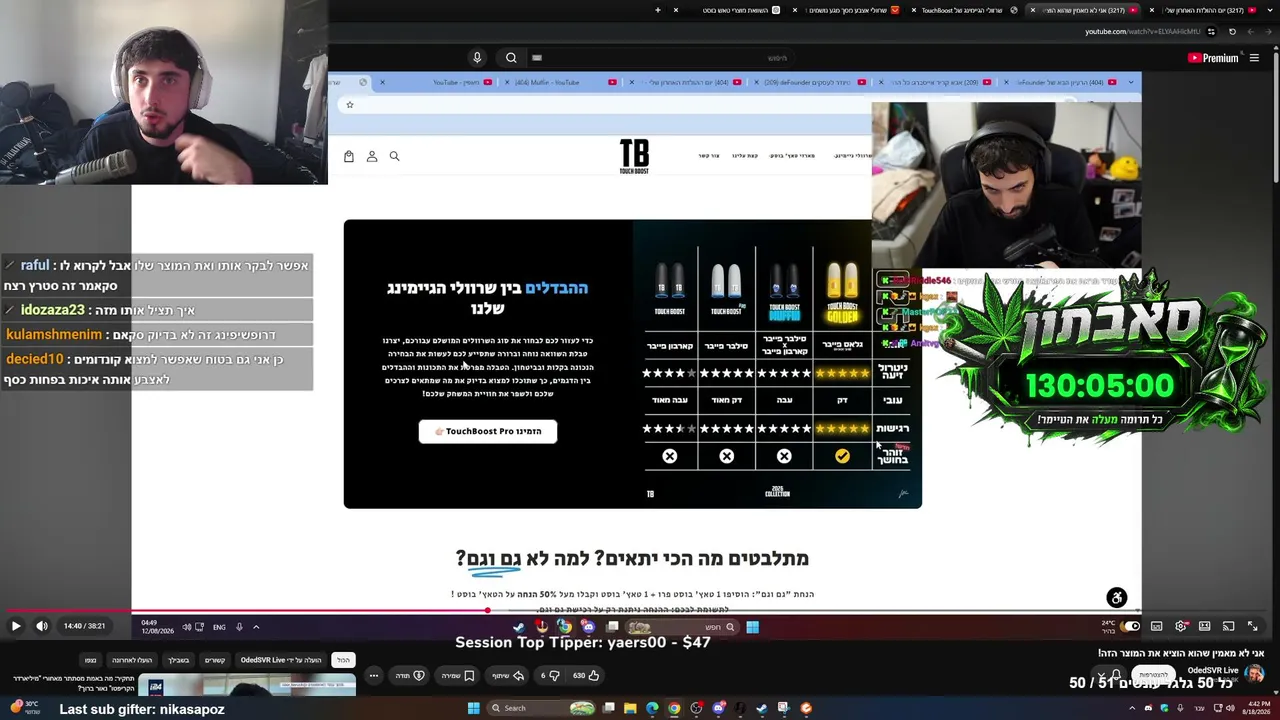Image resolution: width=1280 pixels, height=720 pixels.
Task: Save the video with the bookmark button
Action: click(x=458, y=676)
